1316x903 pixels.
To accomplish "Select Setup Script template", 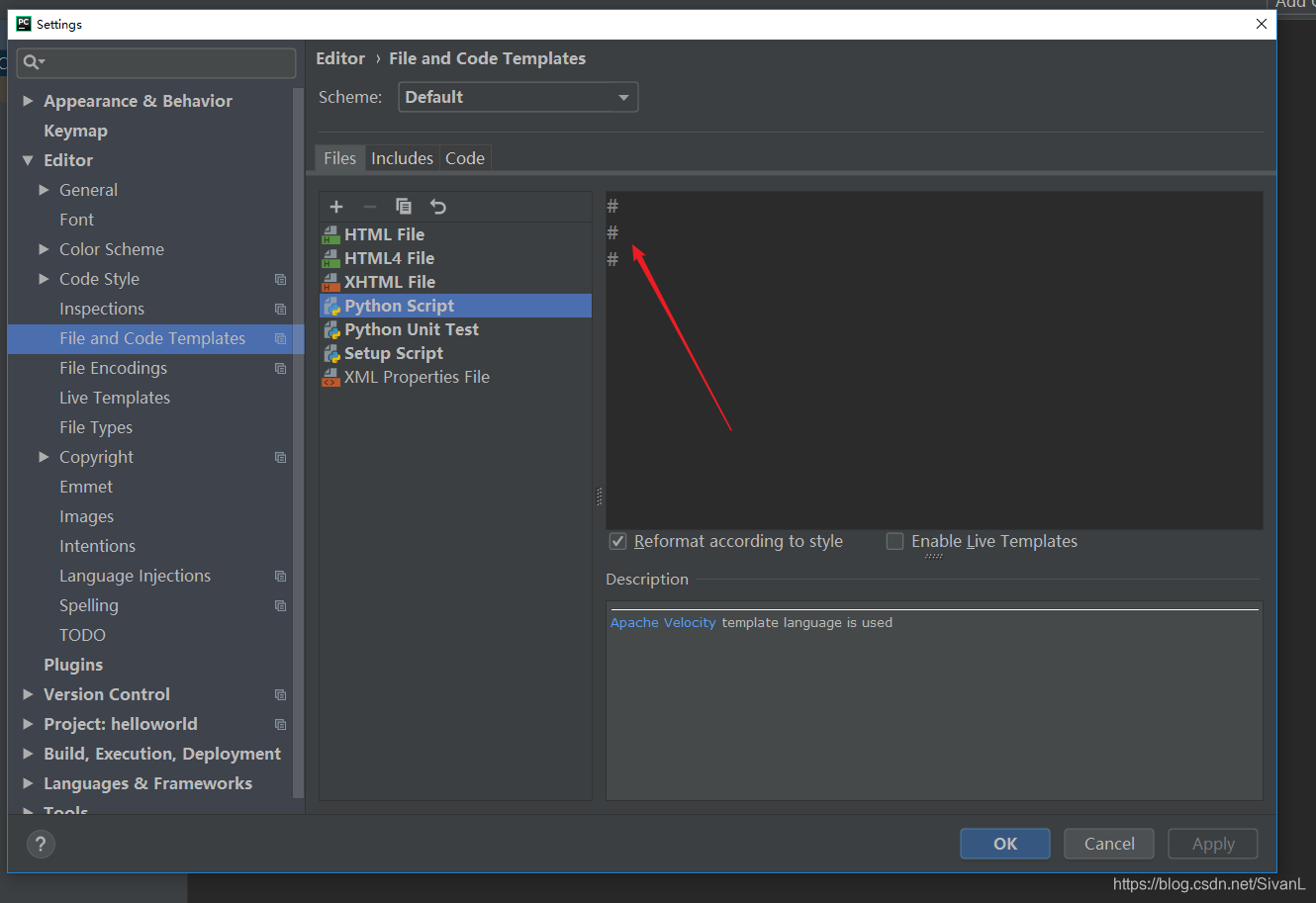I will [x=455, y=353].
